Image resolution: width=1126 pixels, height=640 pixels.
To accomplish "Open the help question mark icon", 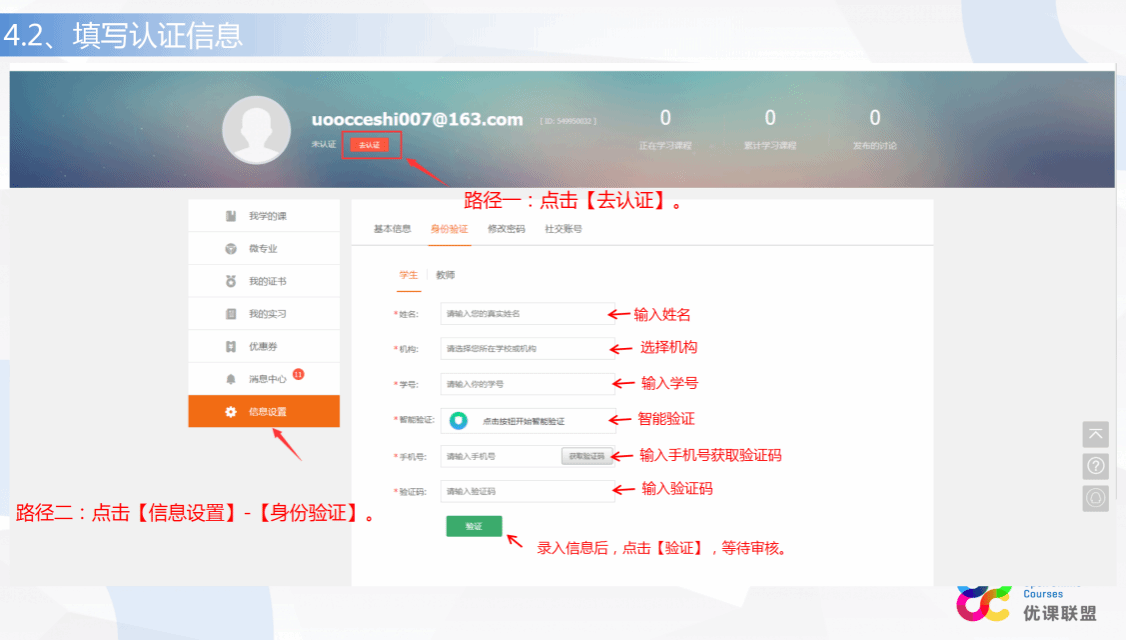I will coord(1096,466).
